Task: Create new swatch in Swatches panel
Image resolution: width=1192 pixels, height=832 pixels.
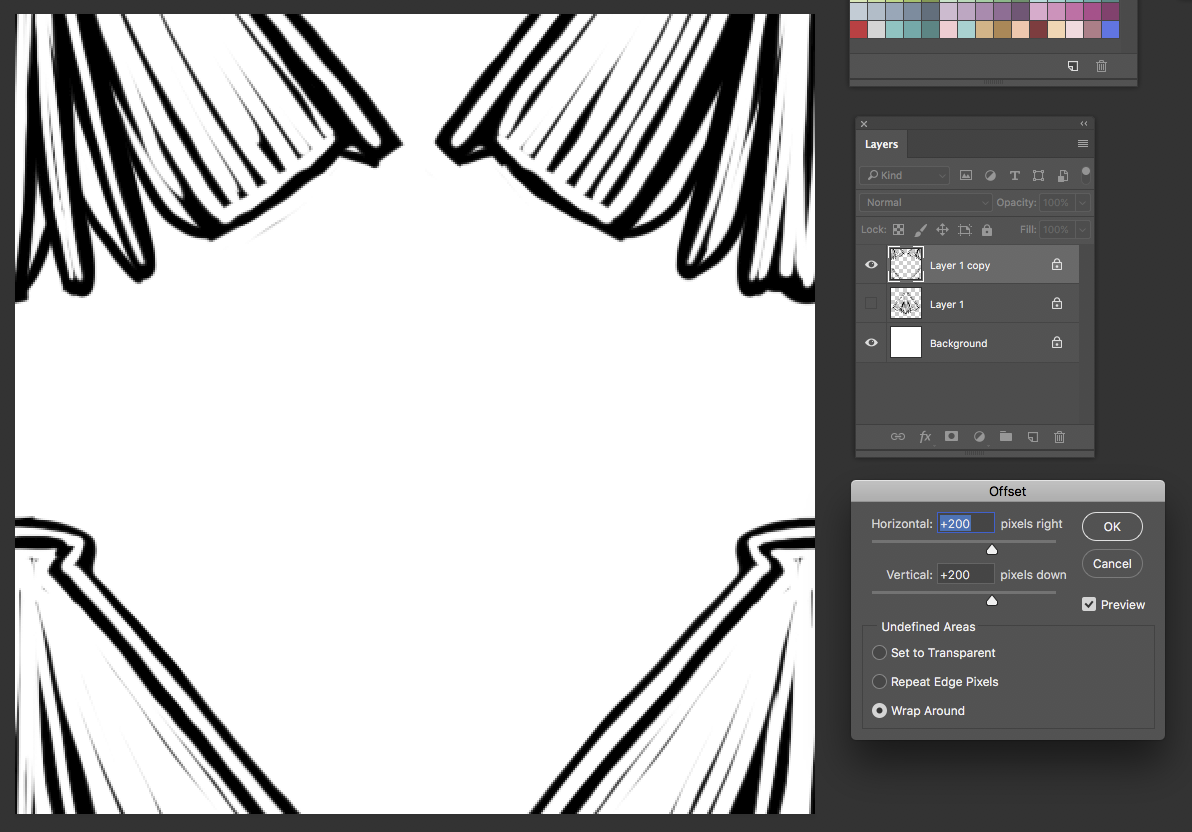Action: tap(1073, 66)
